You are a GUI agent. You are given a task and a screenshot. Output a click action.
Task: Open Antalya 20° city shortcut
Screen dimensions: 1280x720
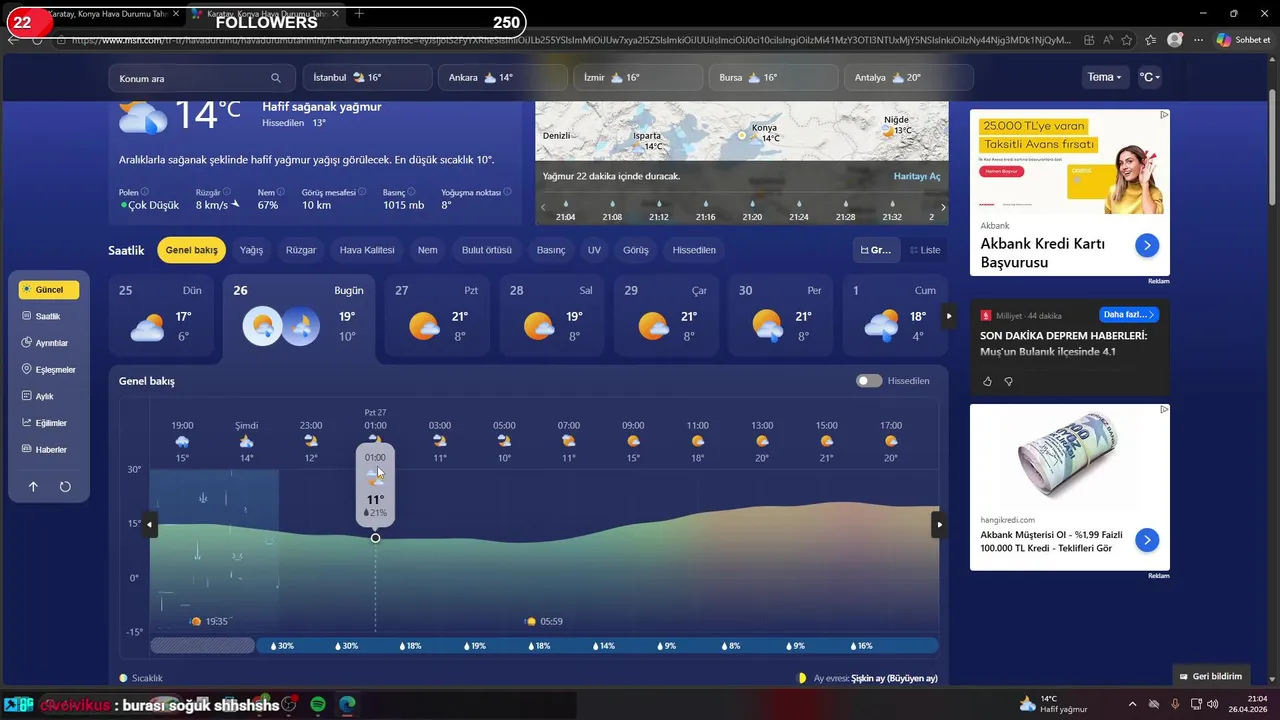[908, 77]
